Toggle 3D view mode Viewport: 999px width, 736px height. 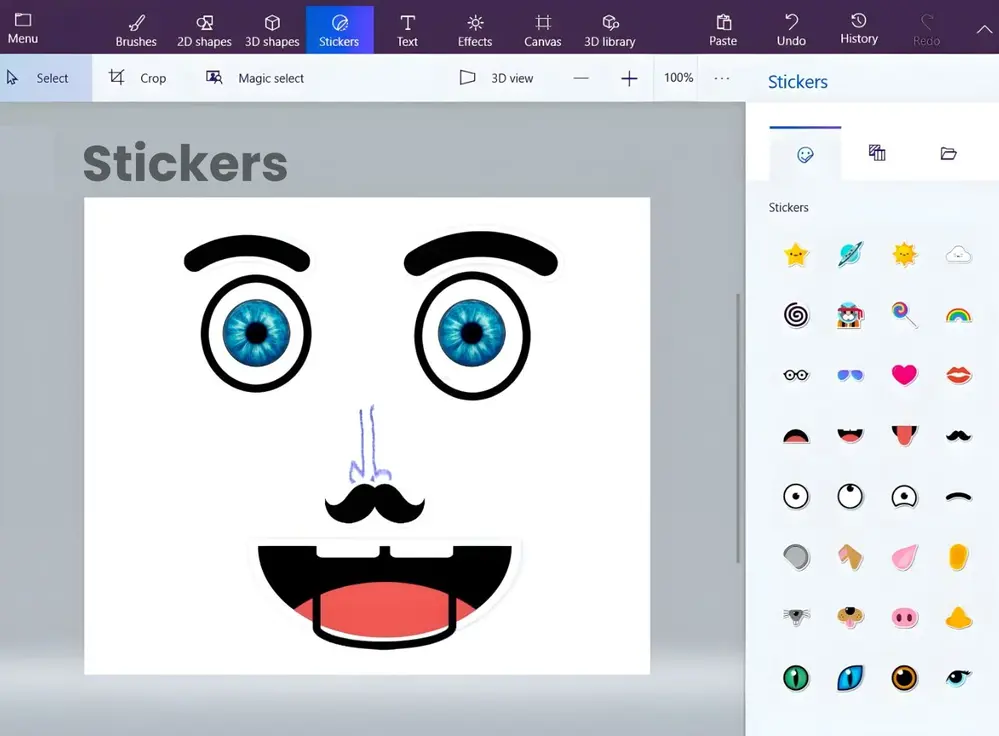(499, 77)
